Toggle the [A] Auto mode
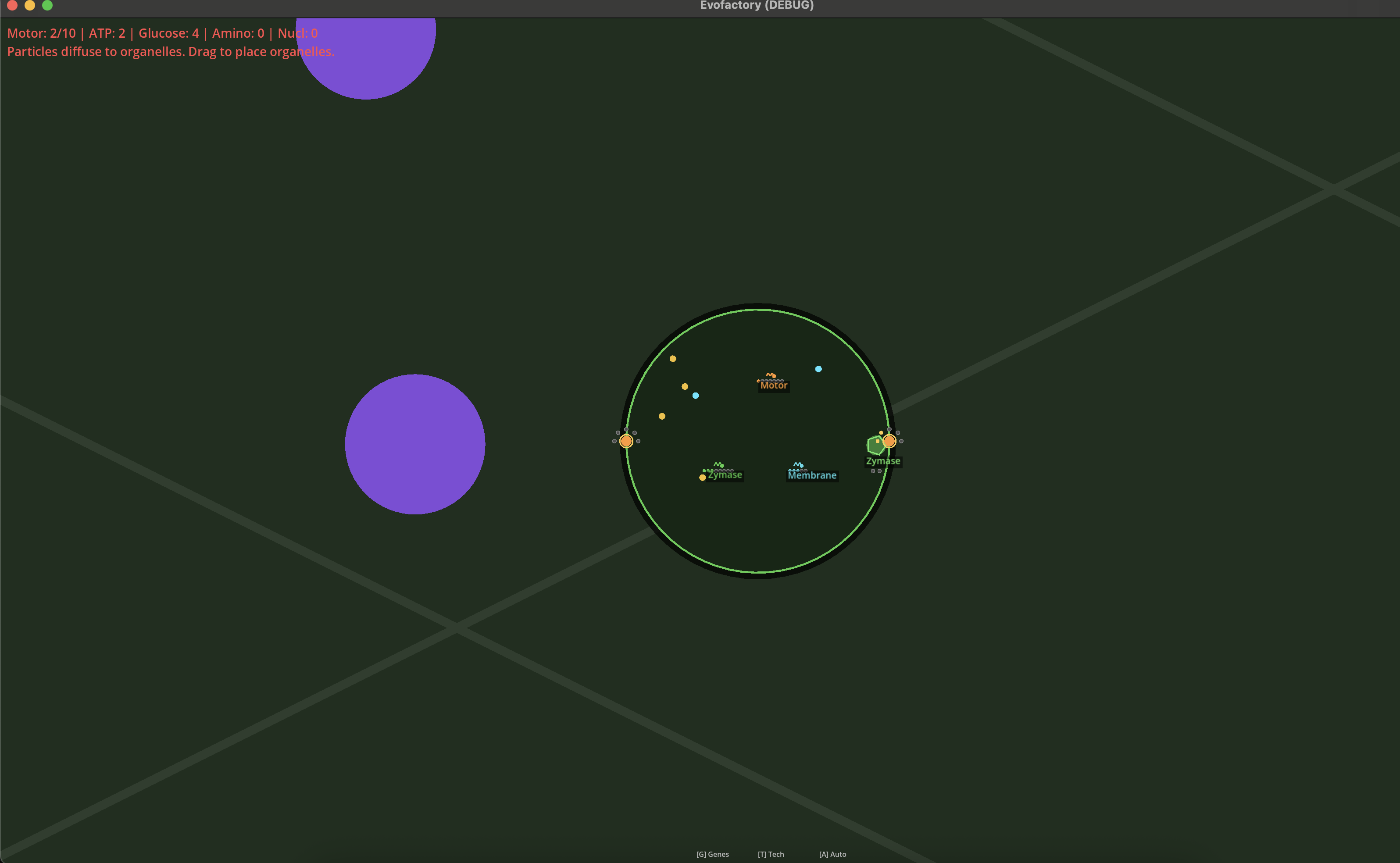This screenshot has width=1400, height=863. point(833,854)
